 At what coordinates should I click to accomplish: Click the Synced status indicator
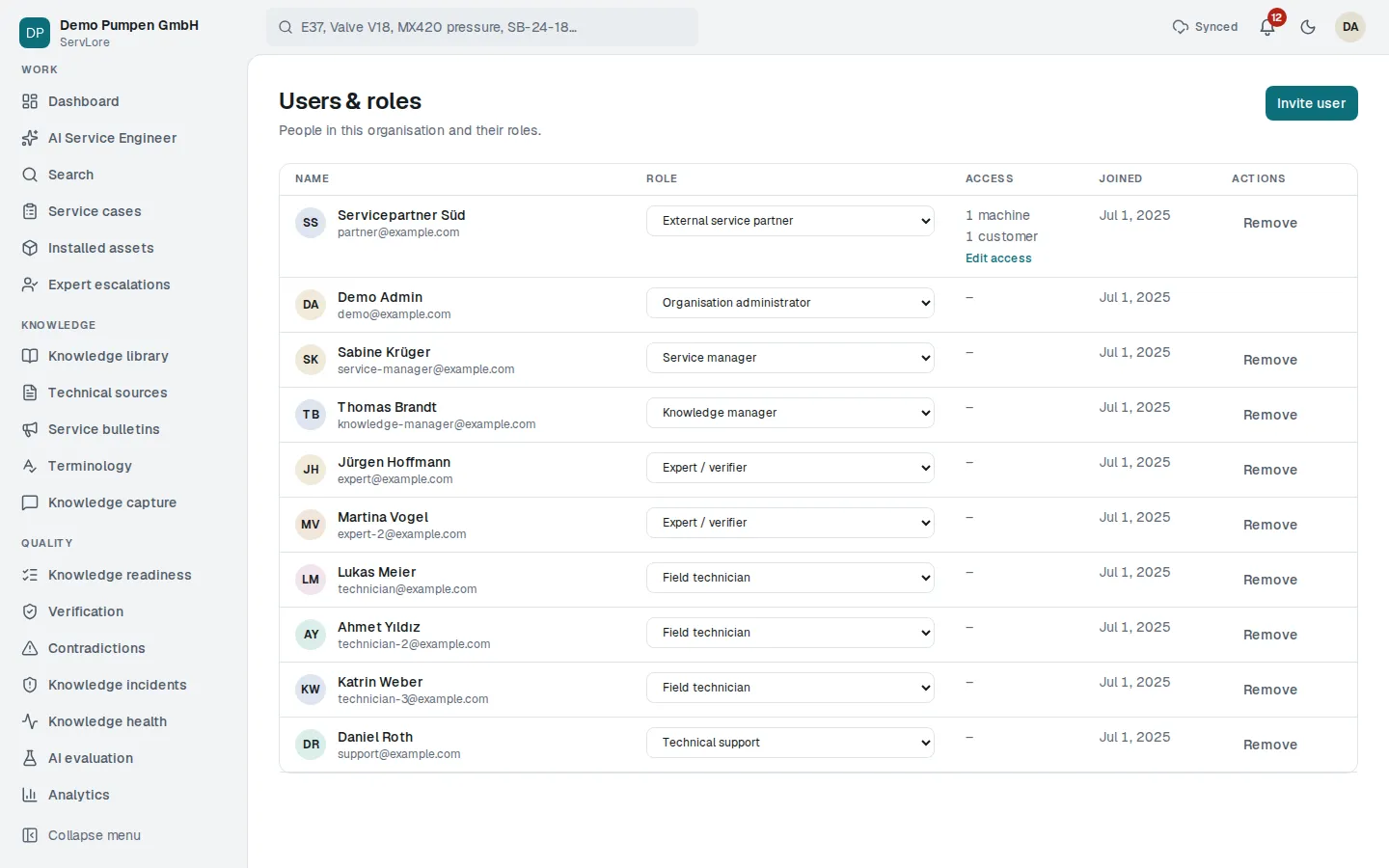[x=1205, y=27]
